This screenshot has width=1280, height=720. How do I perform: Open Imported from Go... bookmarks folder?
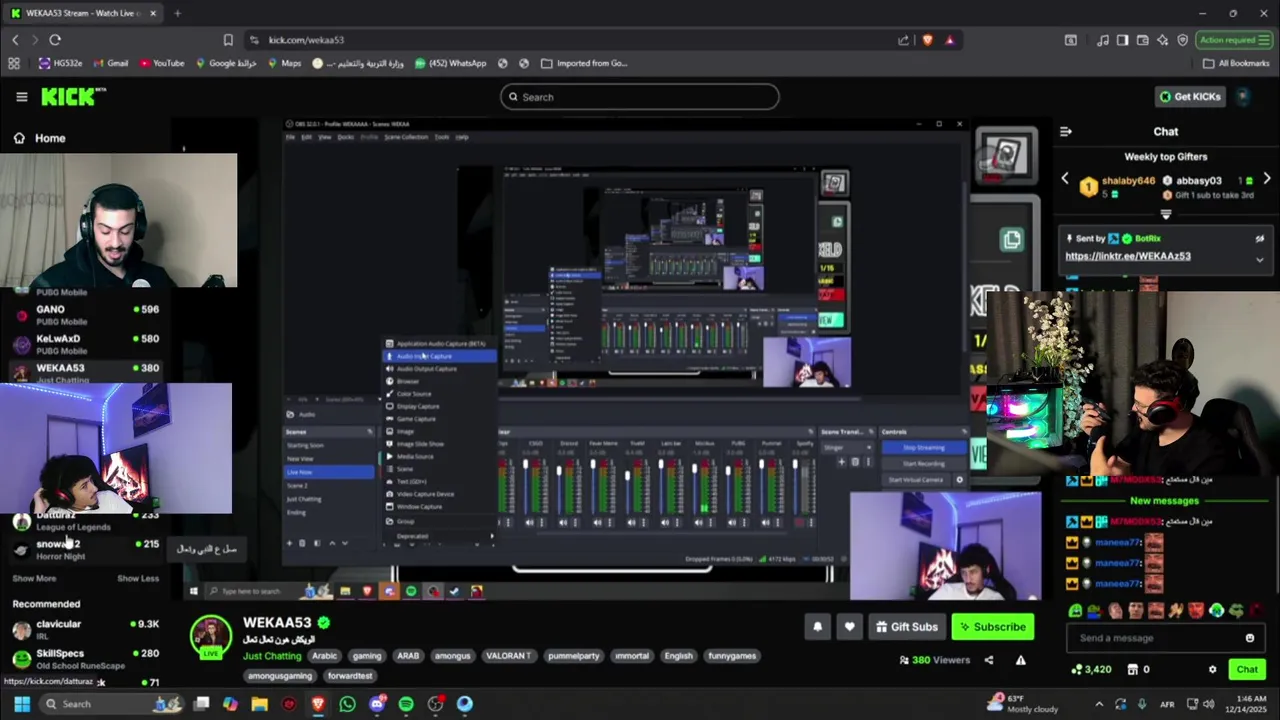point(583,63)
